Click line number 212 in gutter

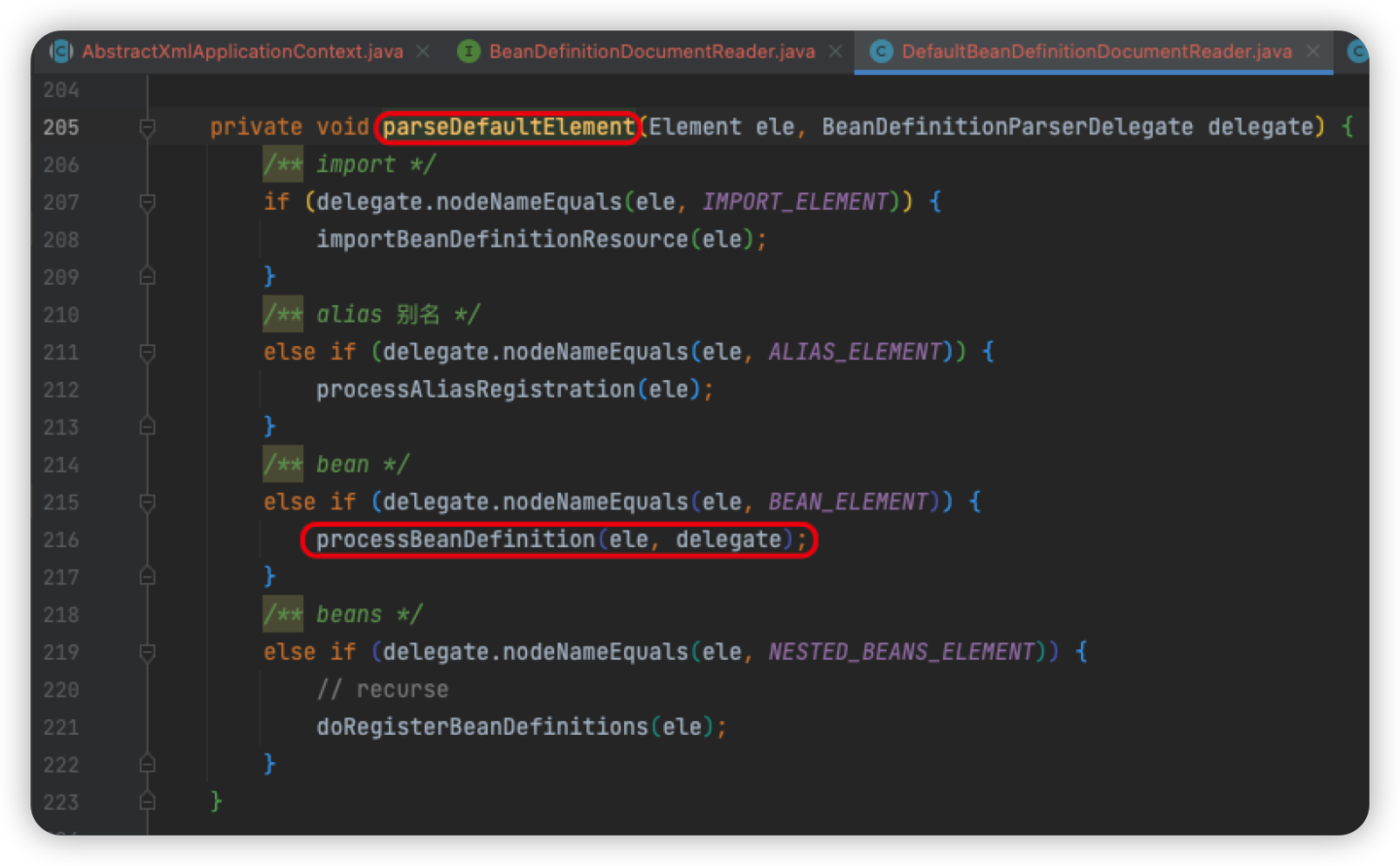click(61, 390)
